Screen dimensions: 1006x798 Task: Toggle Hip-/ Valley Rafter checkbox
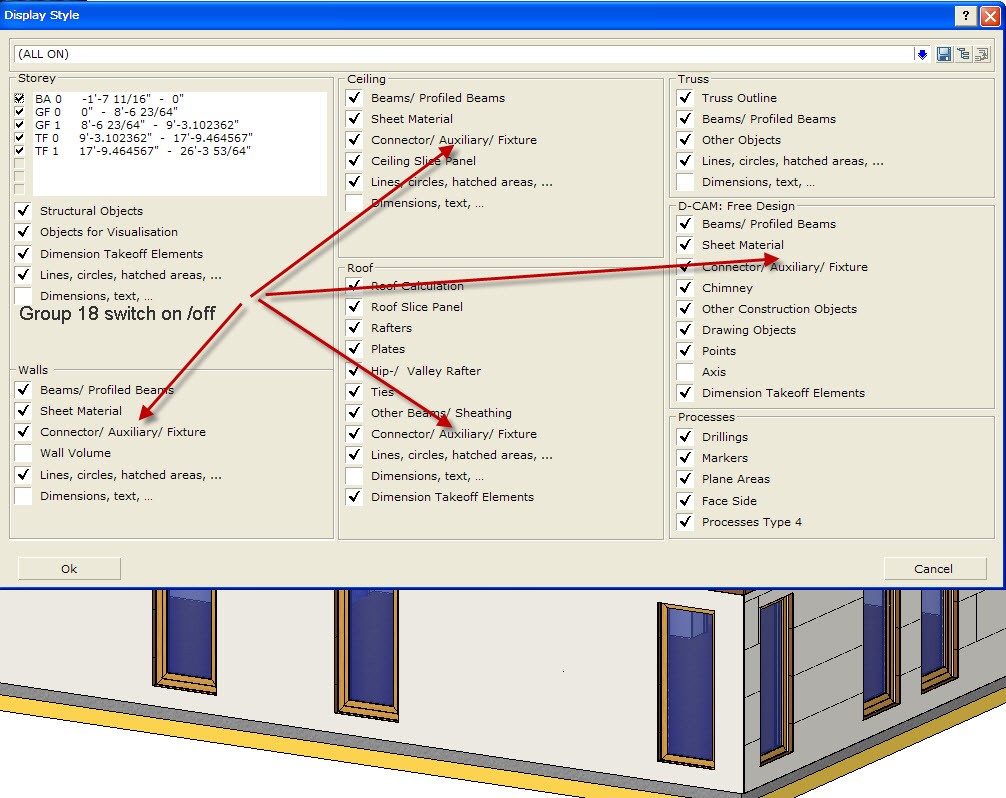[354, 370]
